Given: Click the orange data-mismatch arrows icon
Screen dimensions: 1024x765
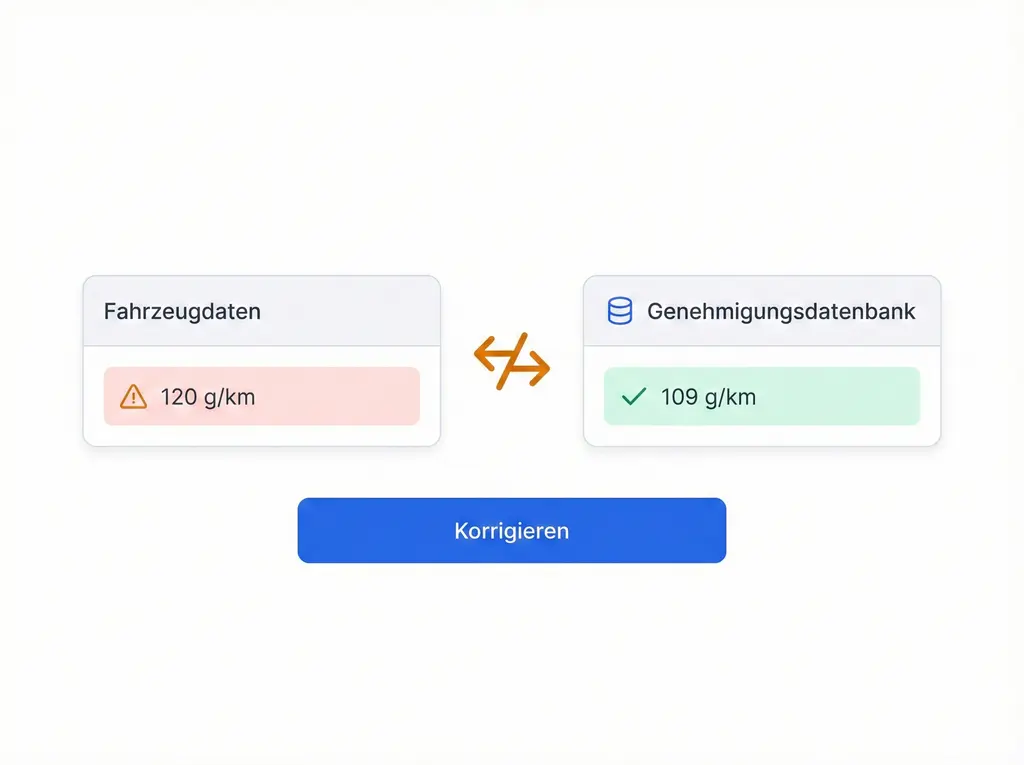Looking at the screenshot, I should [511, 363].
